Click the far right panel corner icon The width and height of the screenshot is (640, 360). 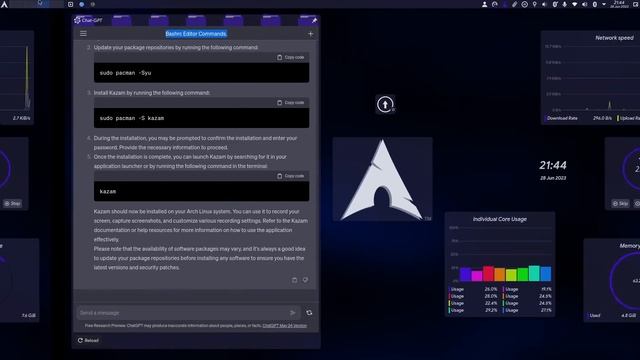click(636, 4)
